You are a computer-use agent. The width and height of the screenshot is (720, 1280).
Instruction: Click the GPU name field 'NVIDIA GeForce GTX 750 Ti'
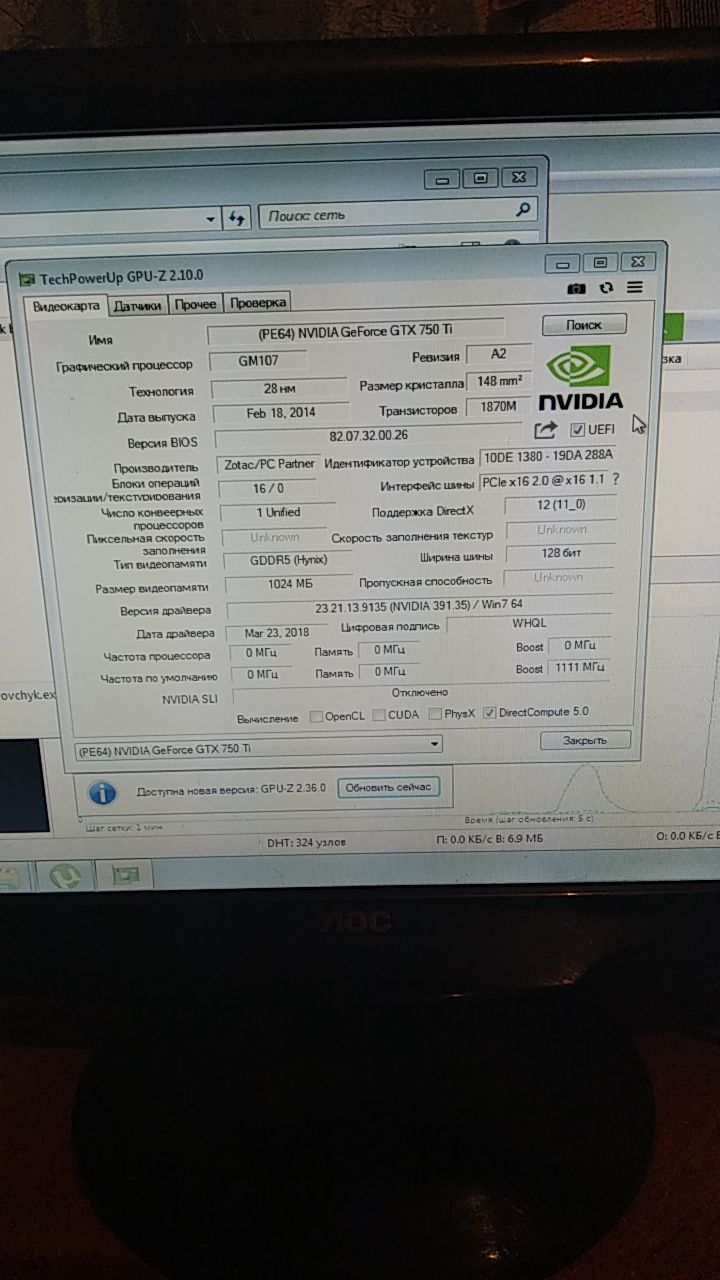355,331
